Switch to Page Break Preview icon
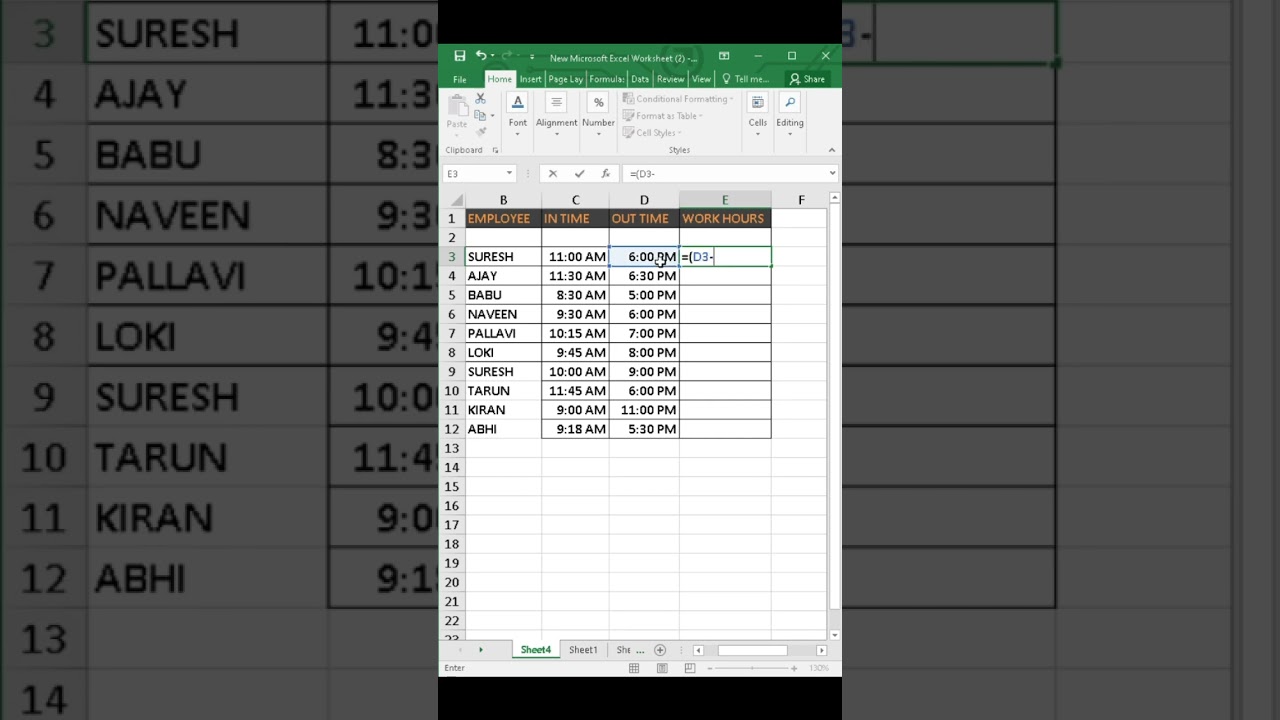 689,668
